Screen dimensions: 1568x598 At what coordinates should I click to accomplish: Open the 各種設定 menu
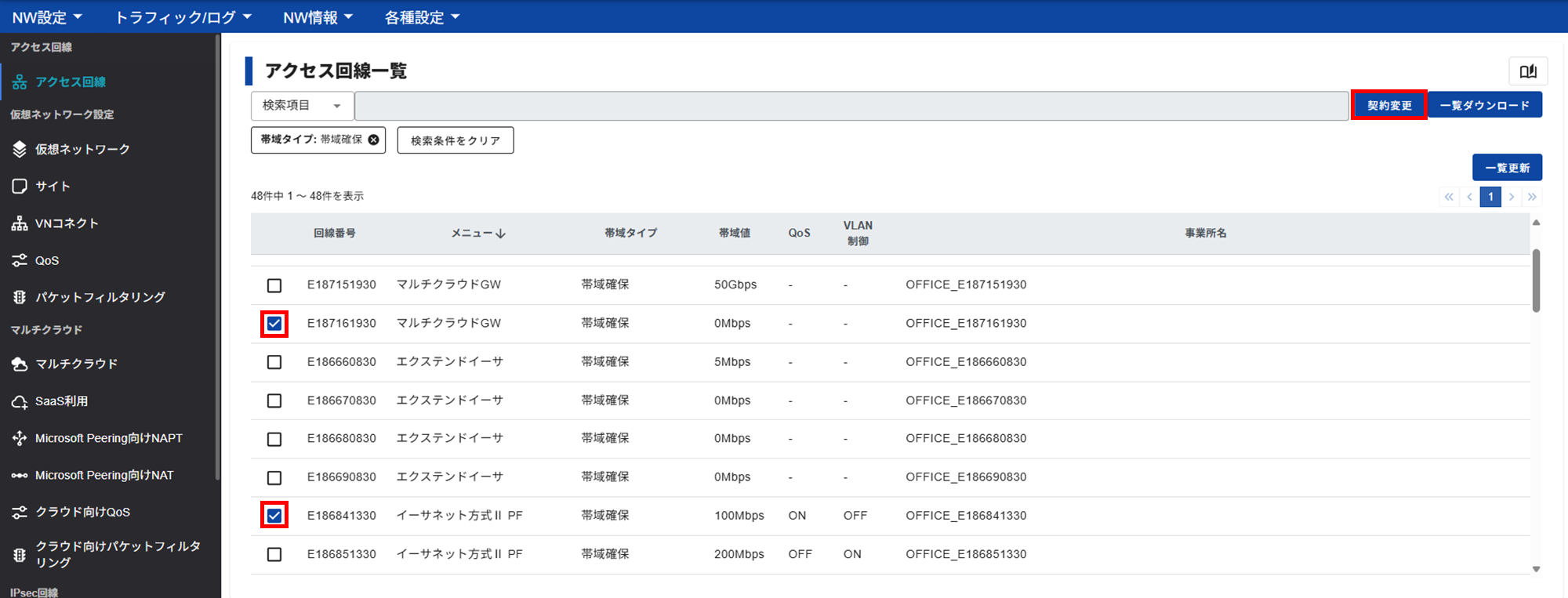(422, 17)
